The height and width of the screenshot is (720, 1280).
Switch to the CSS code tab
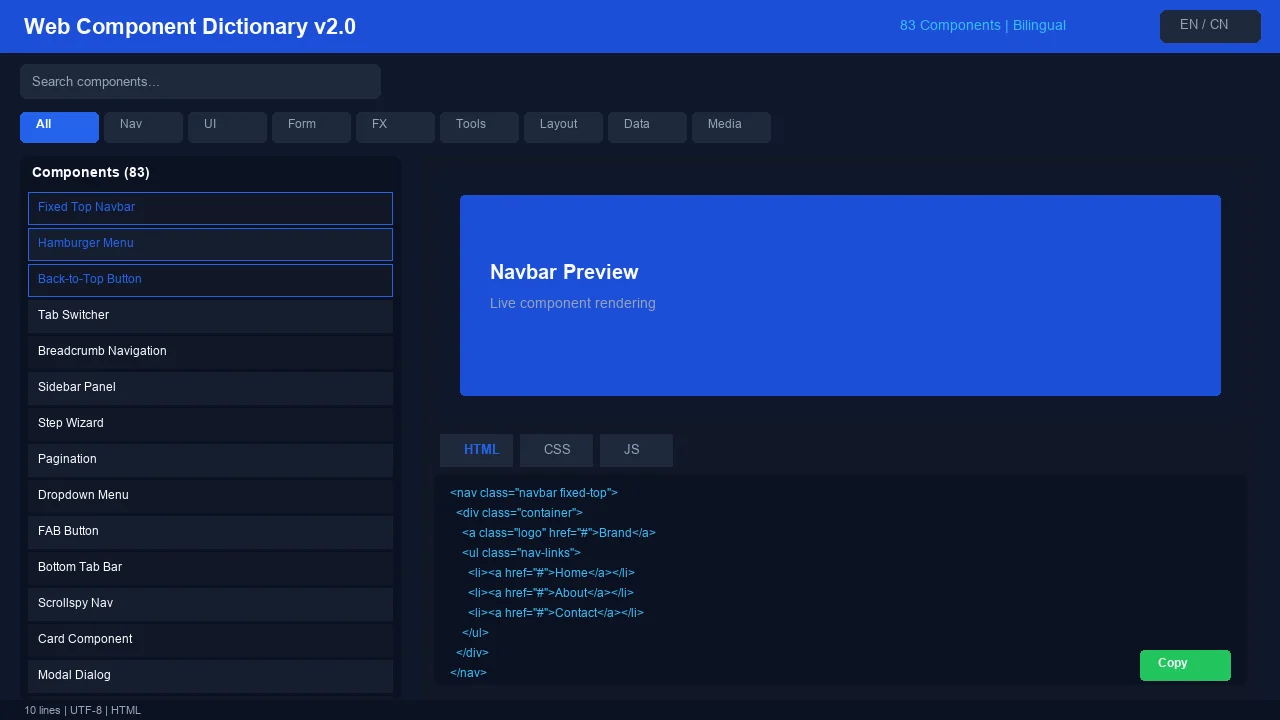pyautogui.click(x=557, y=450)
